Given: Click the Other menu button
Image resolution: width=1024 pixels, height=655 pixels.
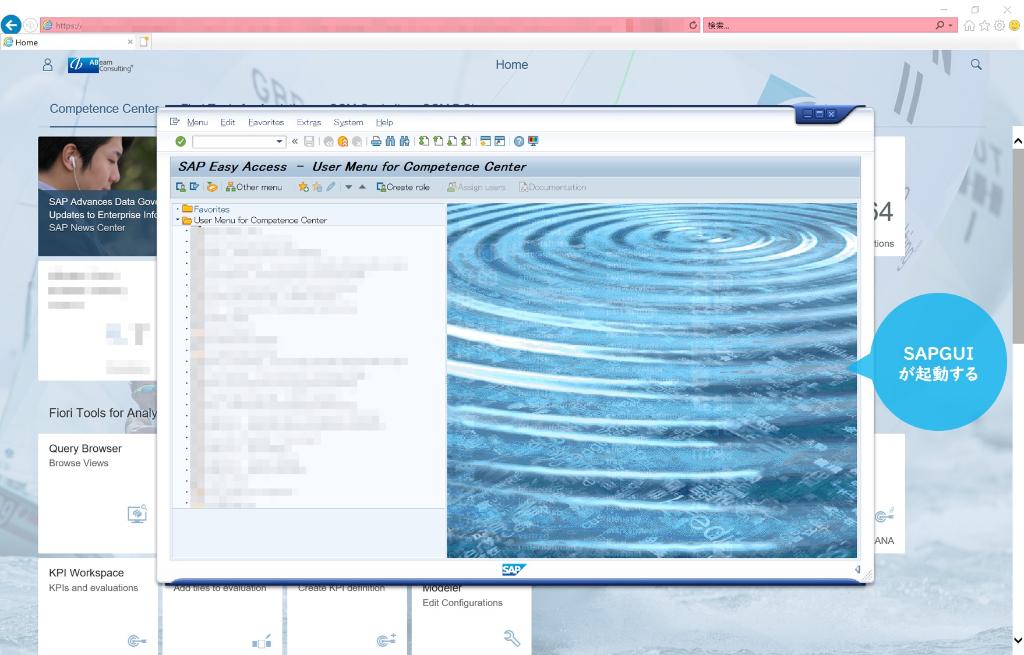Looking at the screenshot, I should (x=254, y=187).
